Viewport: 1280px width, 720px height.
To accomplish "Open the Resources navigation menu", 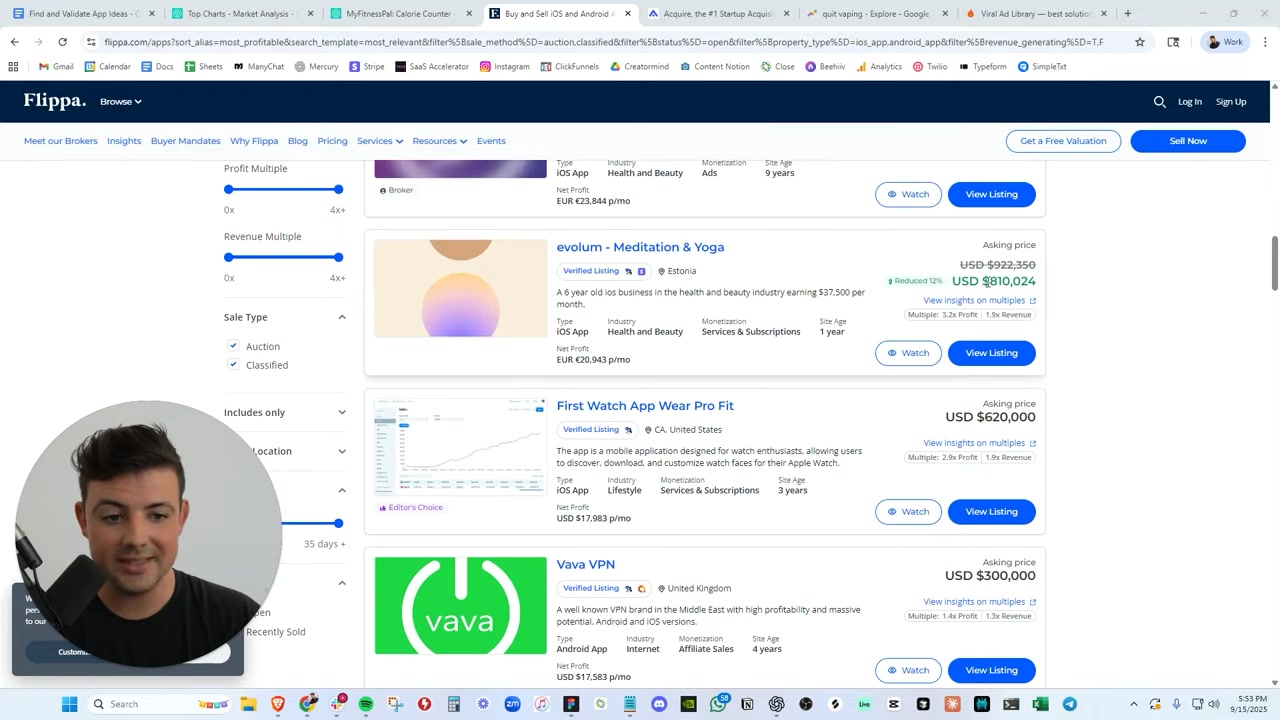I will (439, 141).
